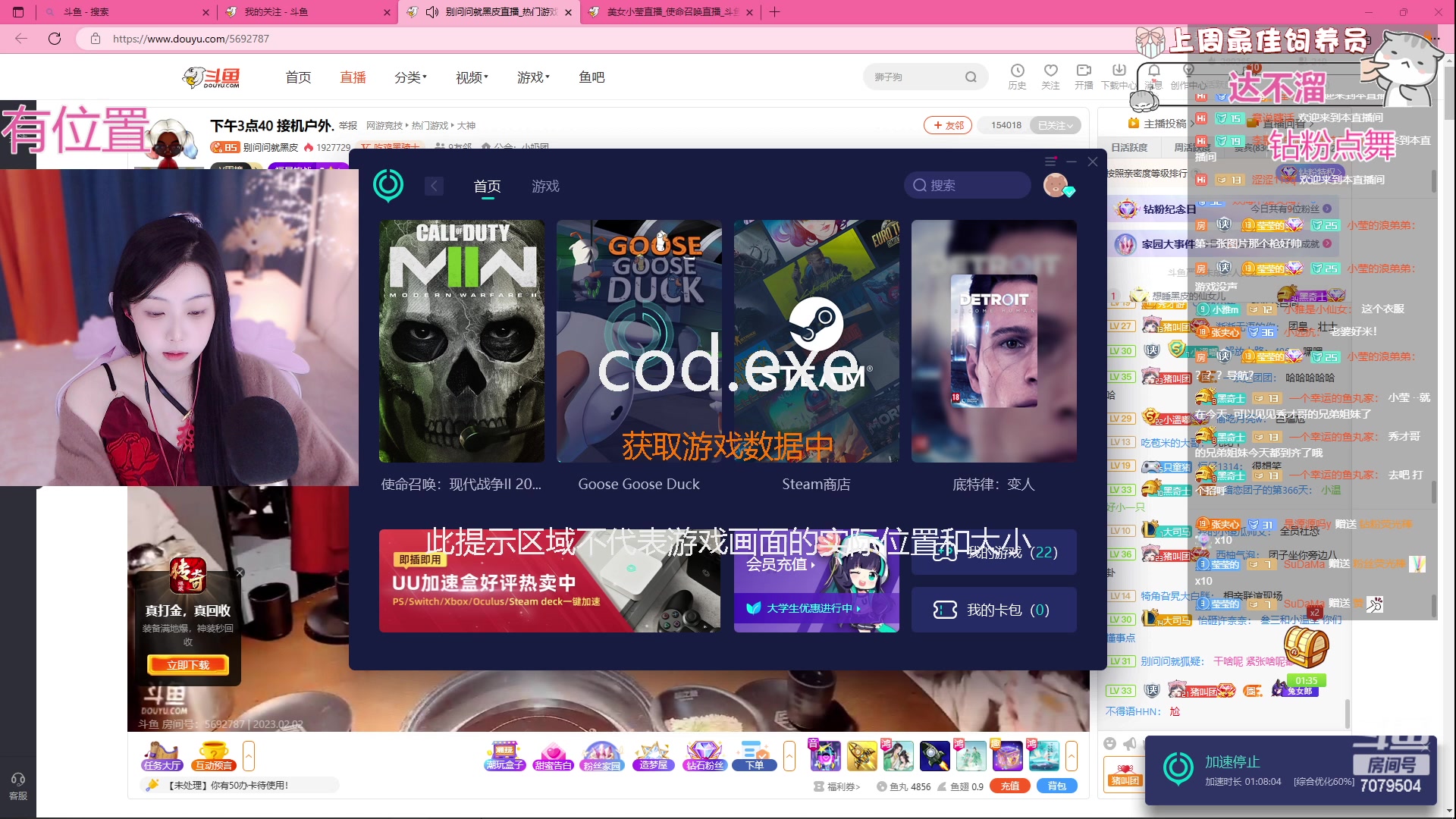The height and width of the screenshot is (819, 1456).
Task: Open 鱼吧 in Douyu navigation
Action: (x=591, y=77)
